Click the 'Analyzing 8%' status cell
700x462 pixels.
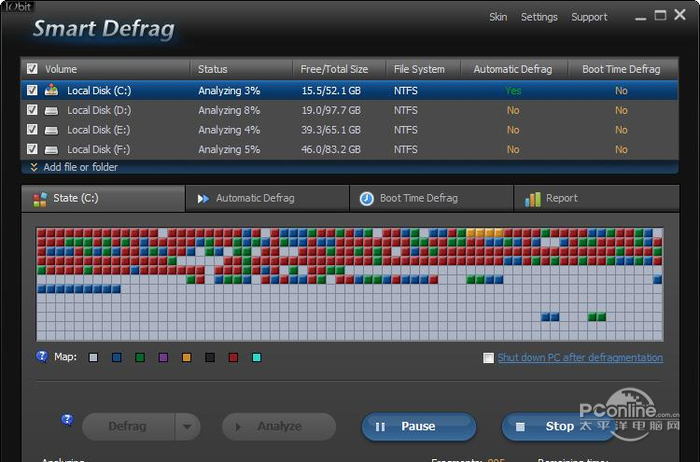(229, 110)
